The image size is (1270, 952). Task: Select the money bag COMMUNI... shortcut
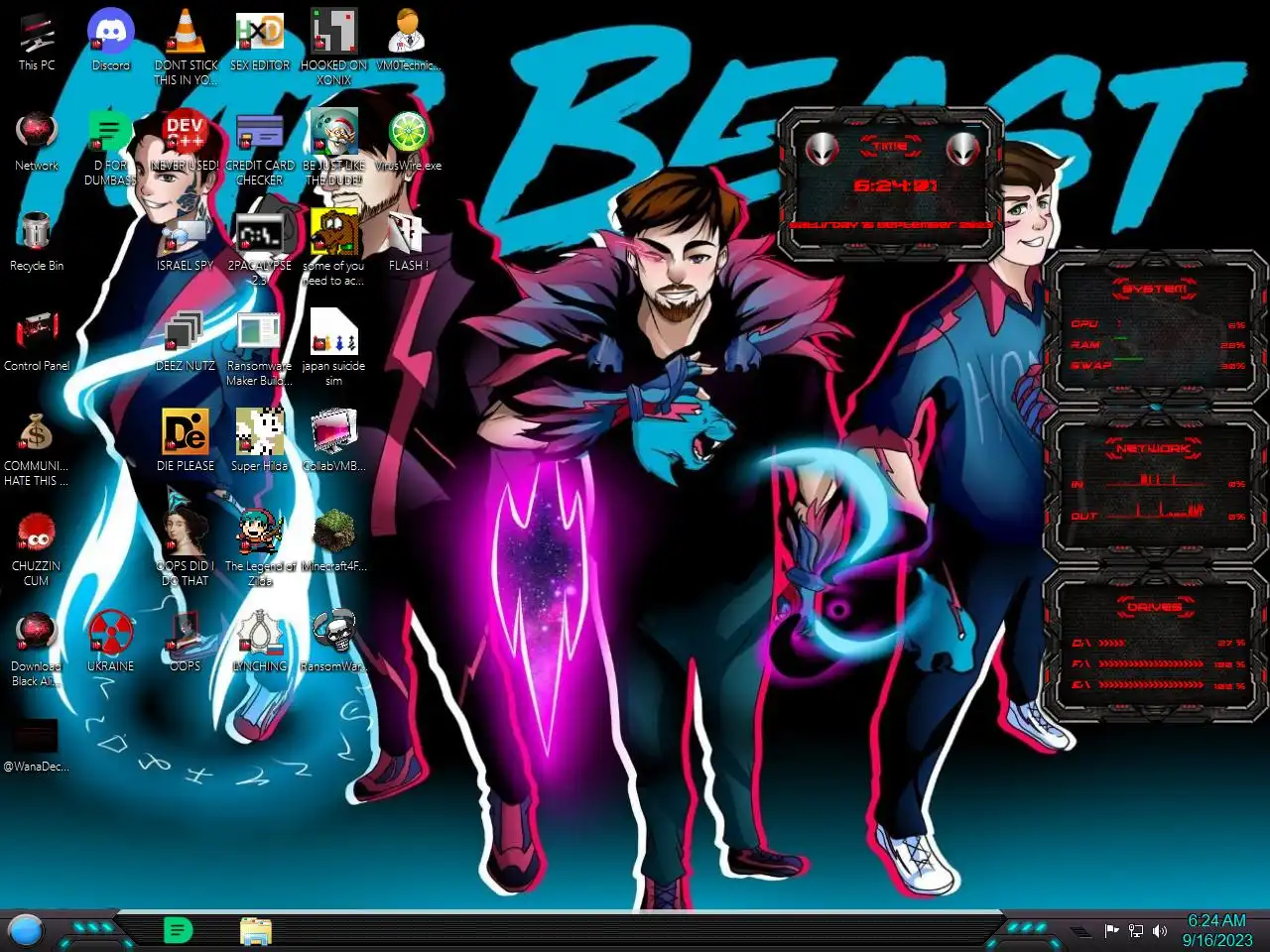[x=37, y=448]
